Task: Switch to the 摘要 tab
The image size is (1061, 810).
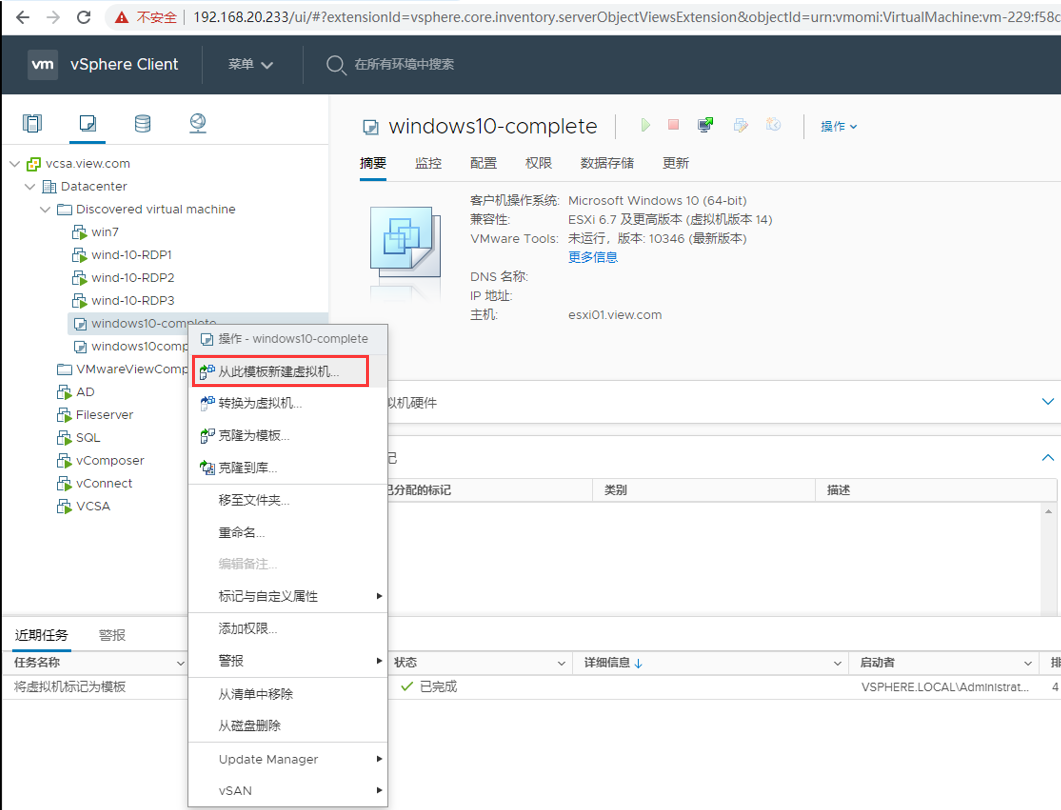Action: [x=373, y=163]
